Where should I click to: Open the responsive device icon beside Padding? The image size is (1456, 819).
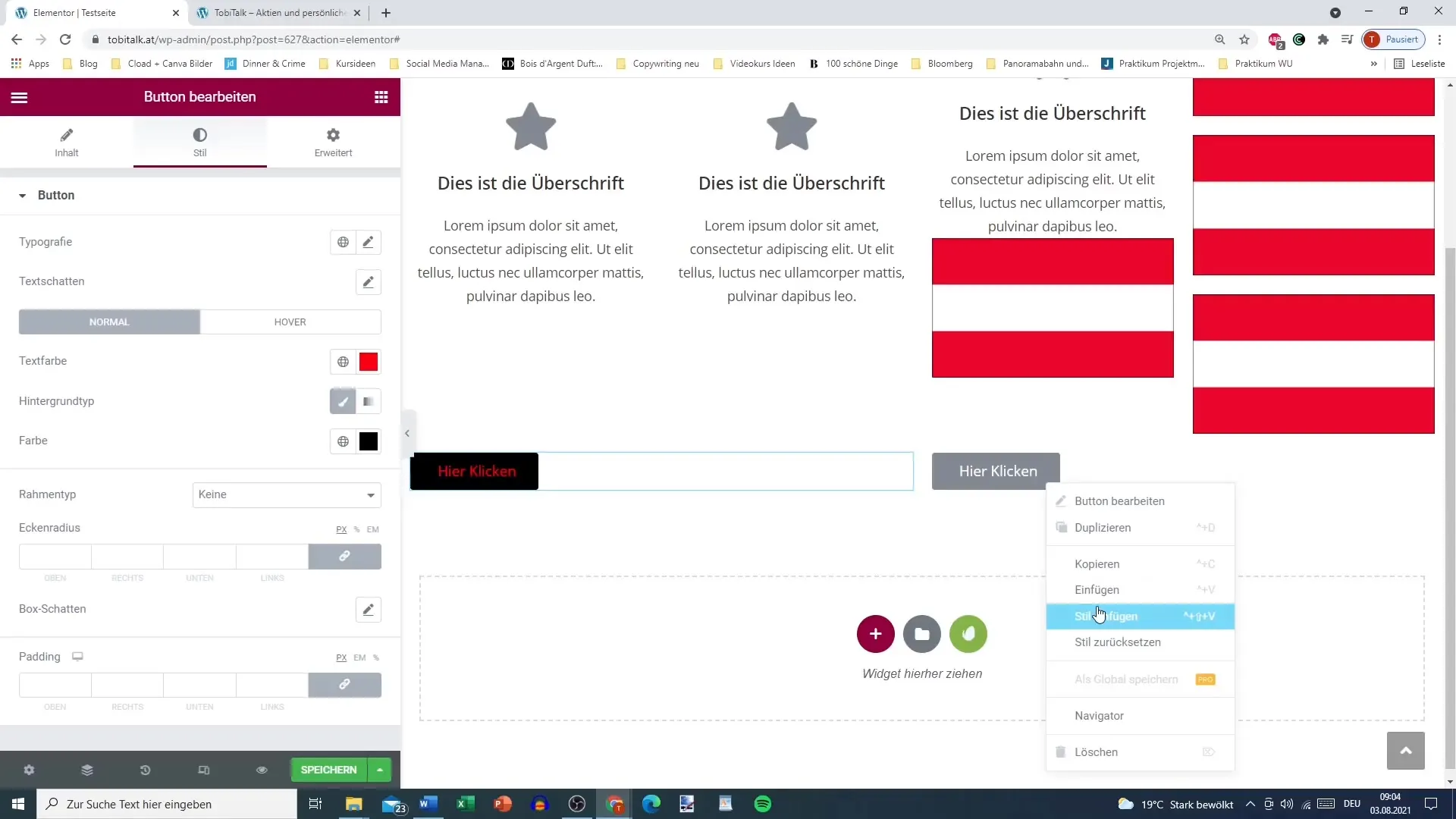click(x=77, y=657)
